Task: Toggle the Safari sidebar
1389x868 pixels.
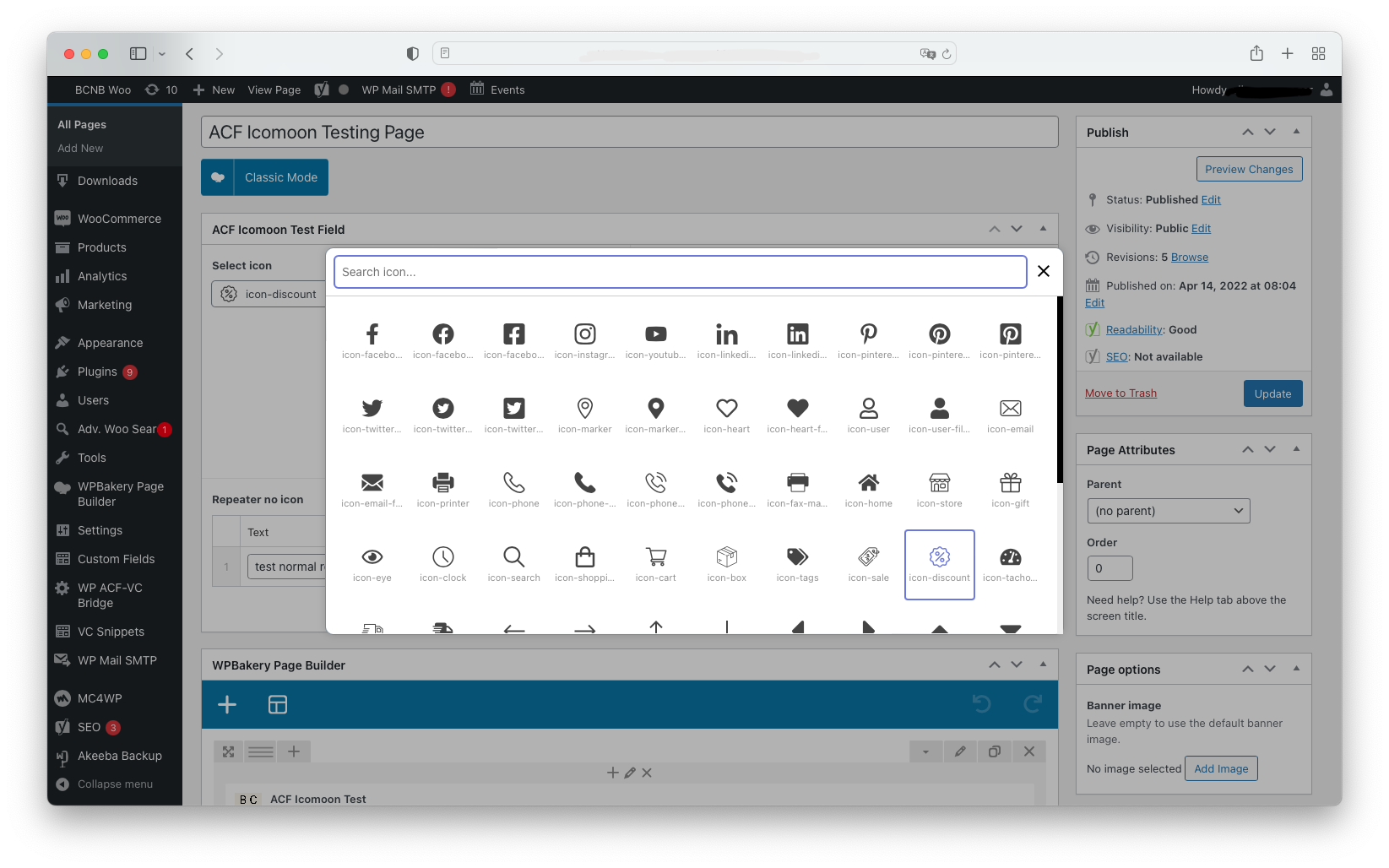Action: (138, 54)
